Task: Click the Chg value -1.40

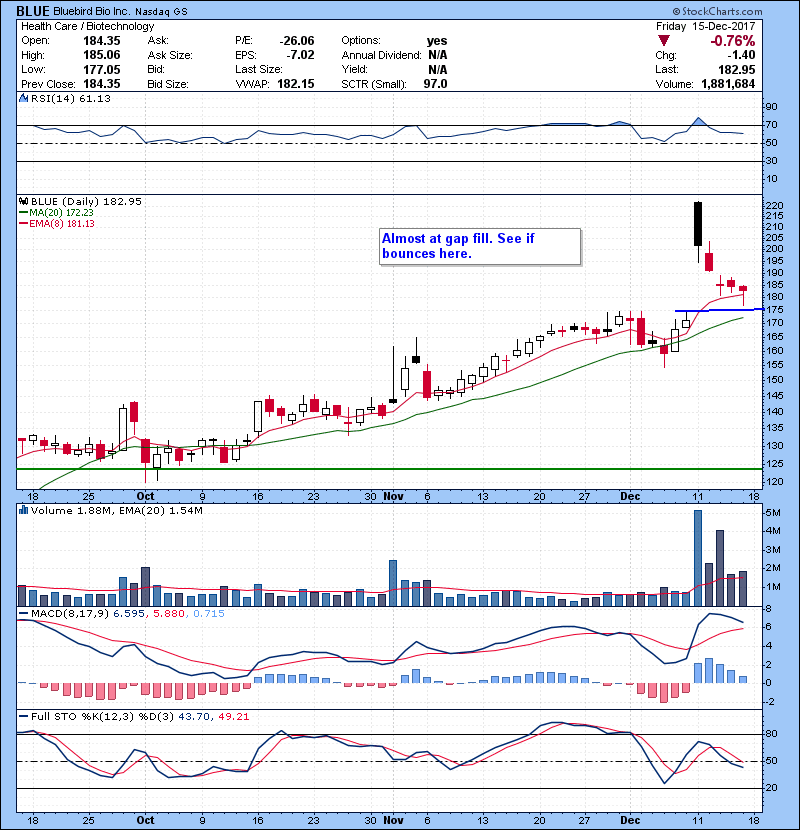Action: [741, 55]
